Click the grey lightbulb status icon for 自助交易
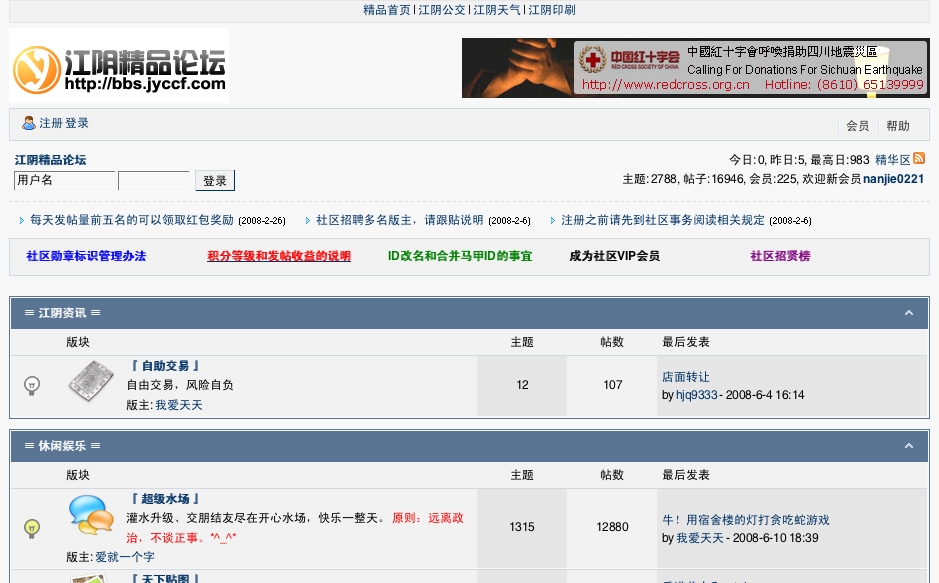The height and width of the screenshot is (583, 939). click(x=32, y=385)
